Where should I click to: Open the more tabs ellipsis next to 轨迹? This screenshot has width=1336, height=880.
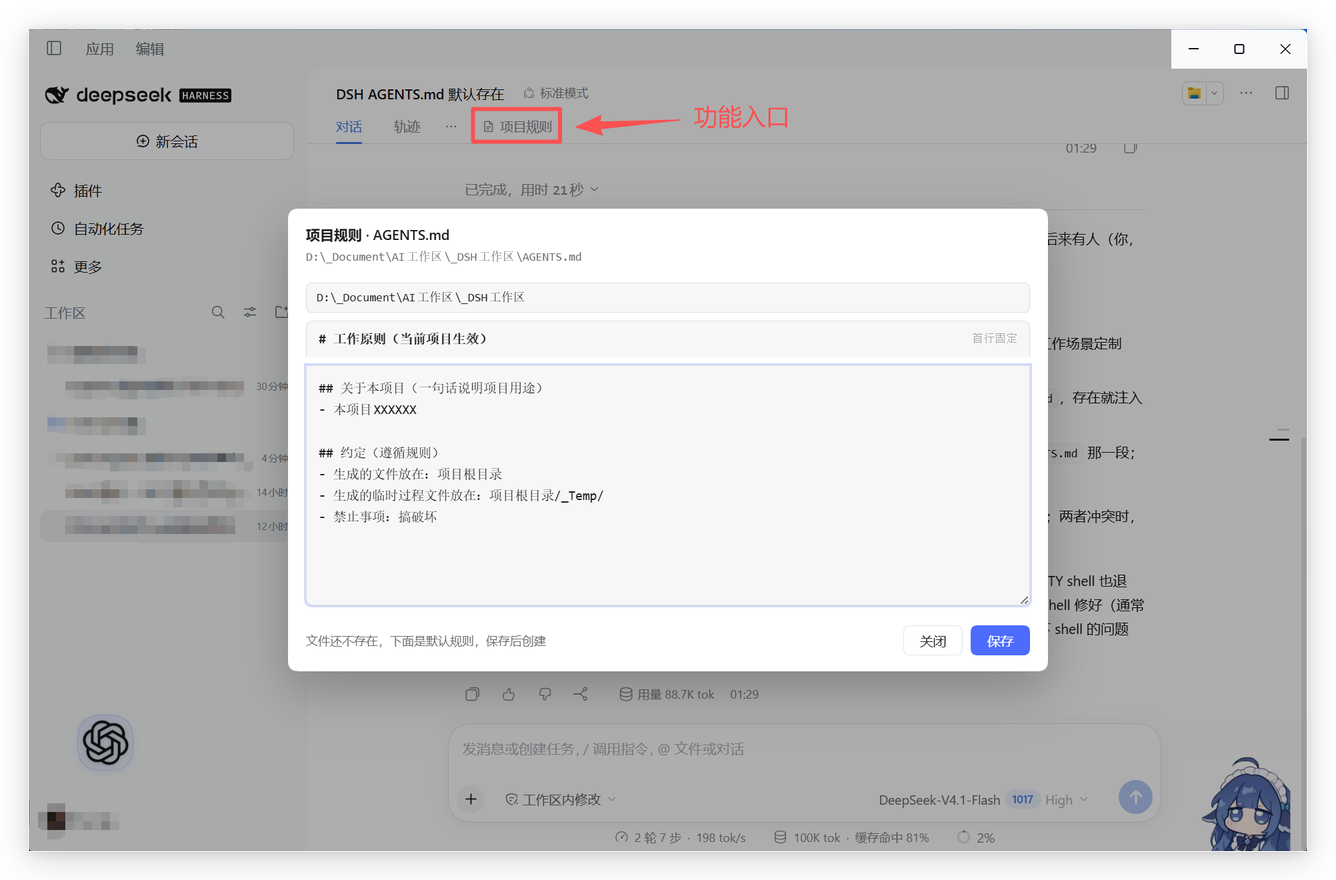pyautogui.click(x=451, y=127)
